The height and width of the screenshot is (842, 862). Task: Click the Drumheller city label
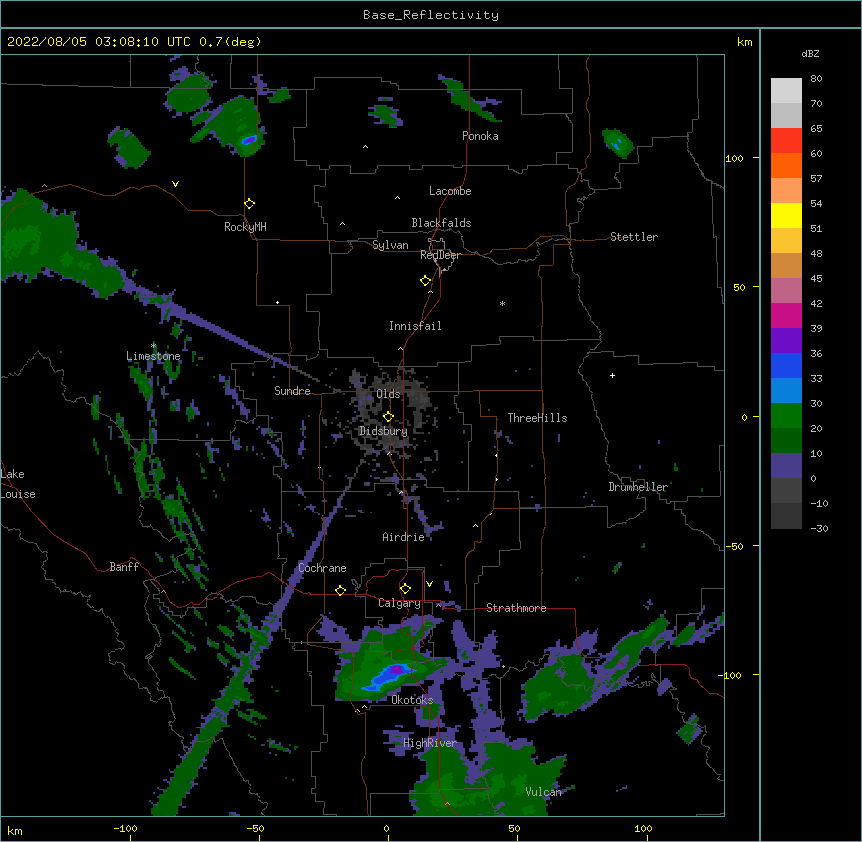[638, 487]
